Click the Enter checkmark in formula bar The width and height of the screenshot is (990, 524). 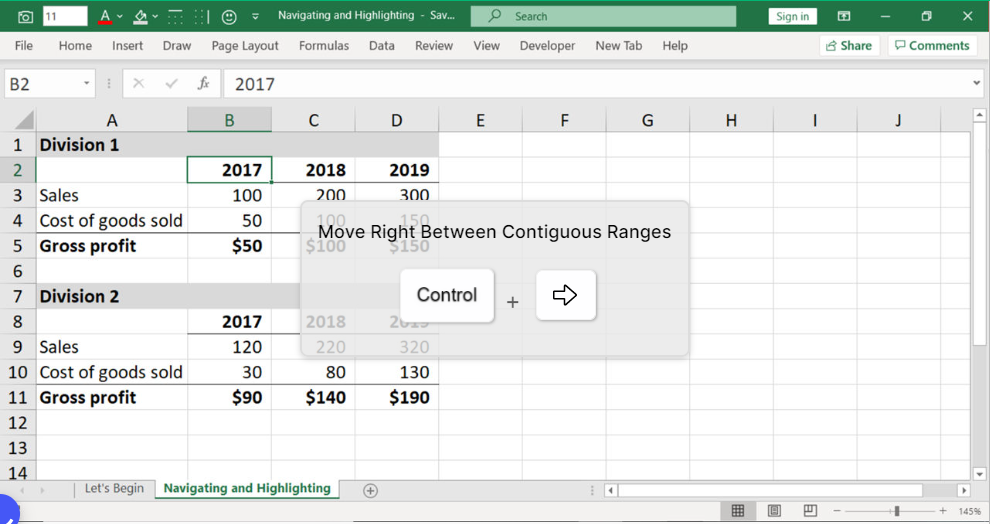(171, 83)
